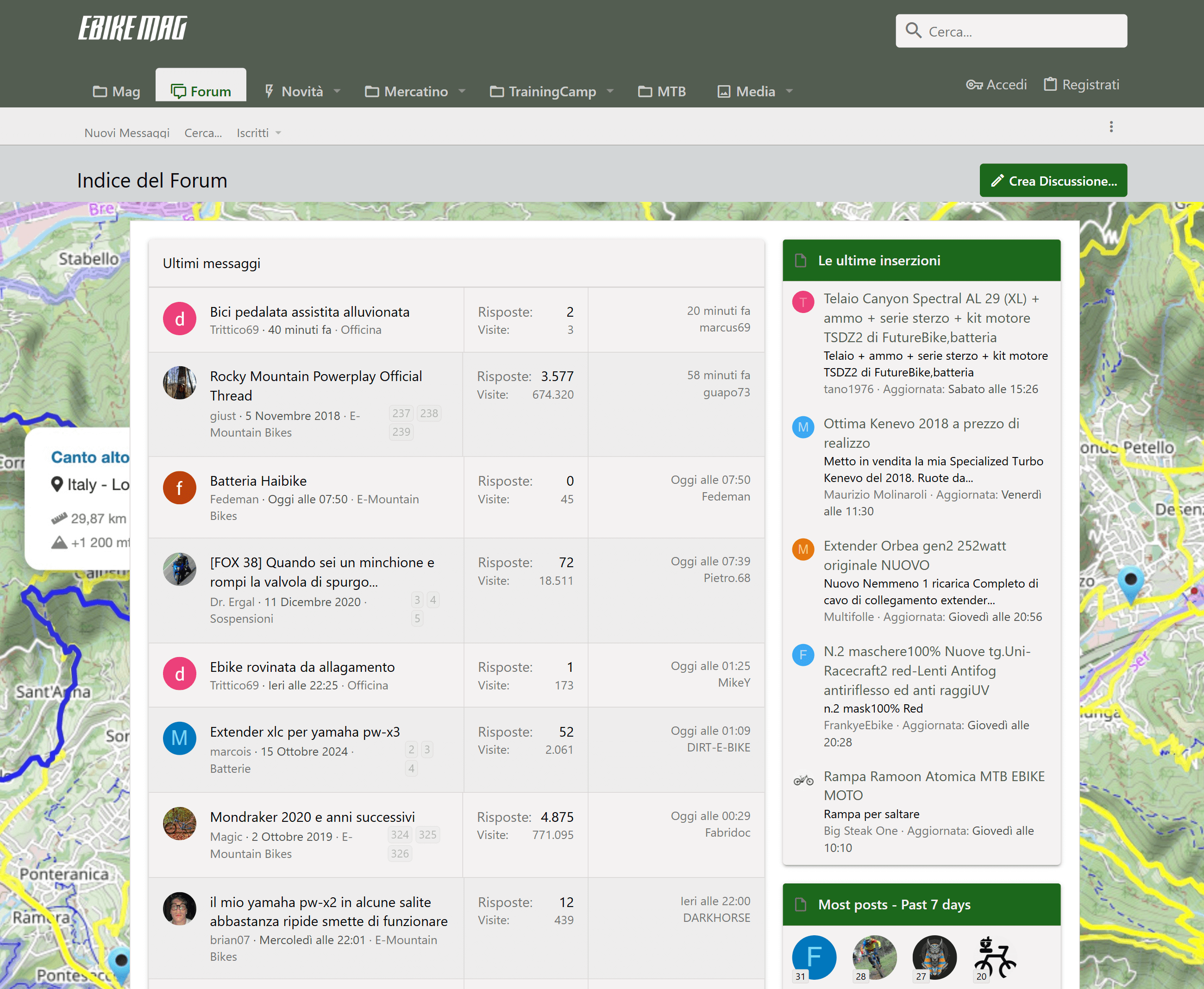This screenshot has width=1204, height=989.
Task: Open the MTB tab
Action: 662,91
